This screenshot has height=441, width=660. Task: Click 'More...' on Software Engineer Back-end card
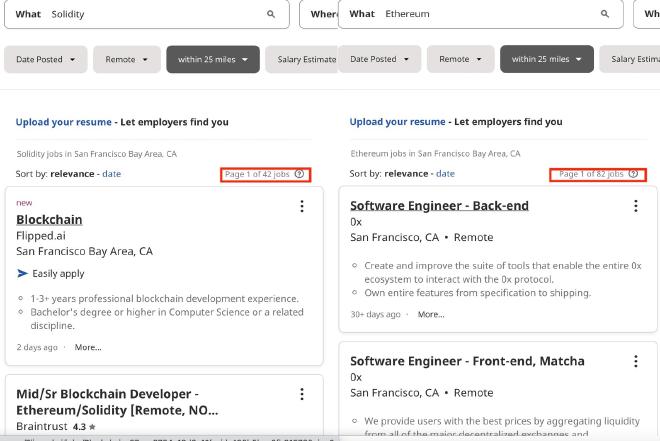pos(431,314)
